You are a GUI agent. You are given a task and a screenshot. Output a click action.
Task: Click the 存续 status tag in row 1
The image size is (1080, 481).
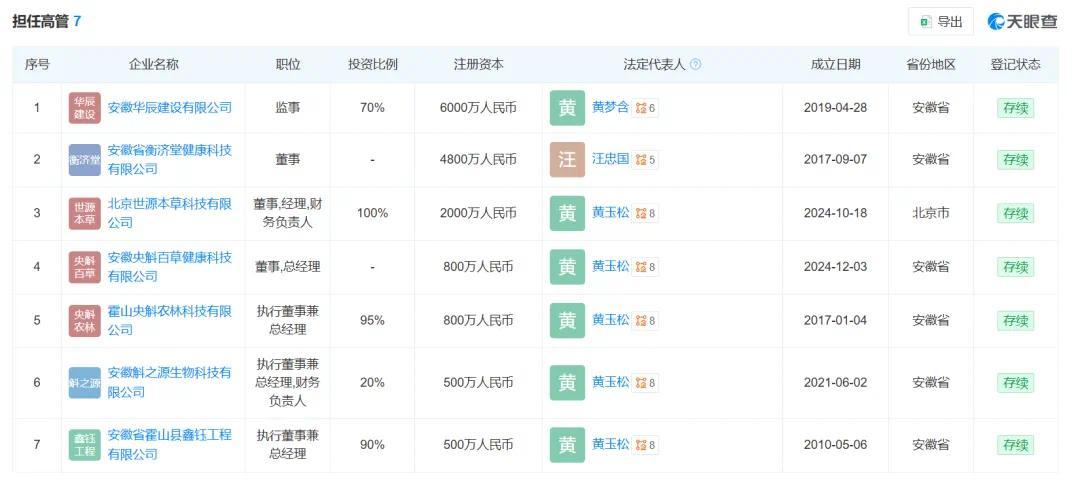coord(1015,108)
